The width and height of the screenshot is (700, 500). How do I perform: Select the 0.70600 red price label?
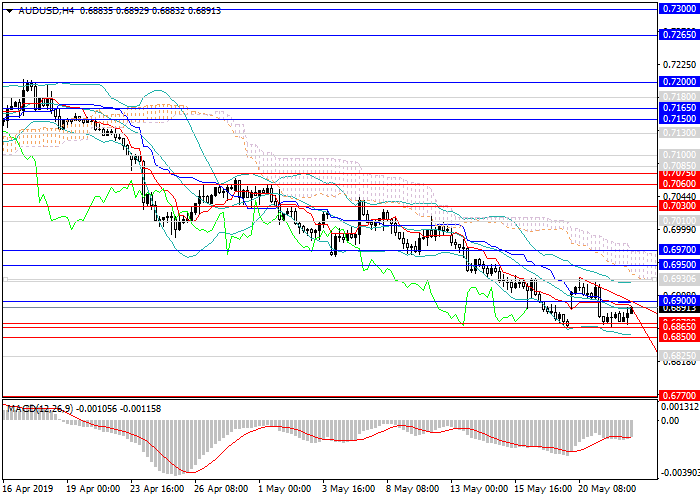coord(677,184)
